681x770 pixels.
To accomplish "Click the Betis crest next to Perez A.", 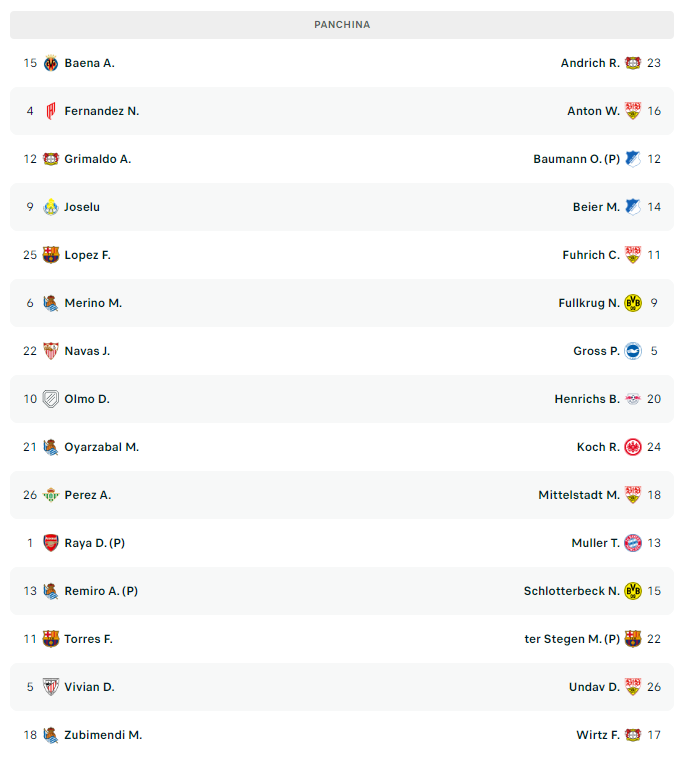I will [51, 495].
